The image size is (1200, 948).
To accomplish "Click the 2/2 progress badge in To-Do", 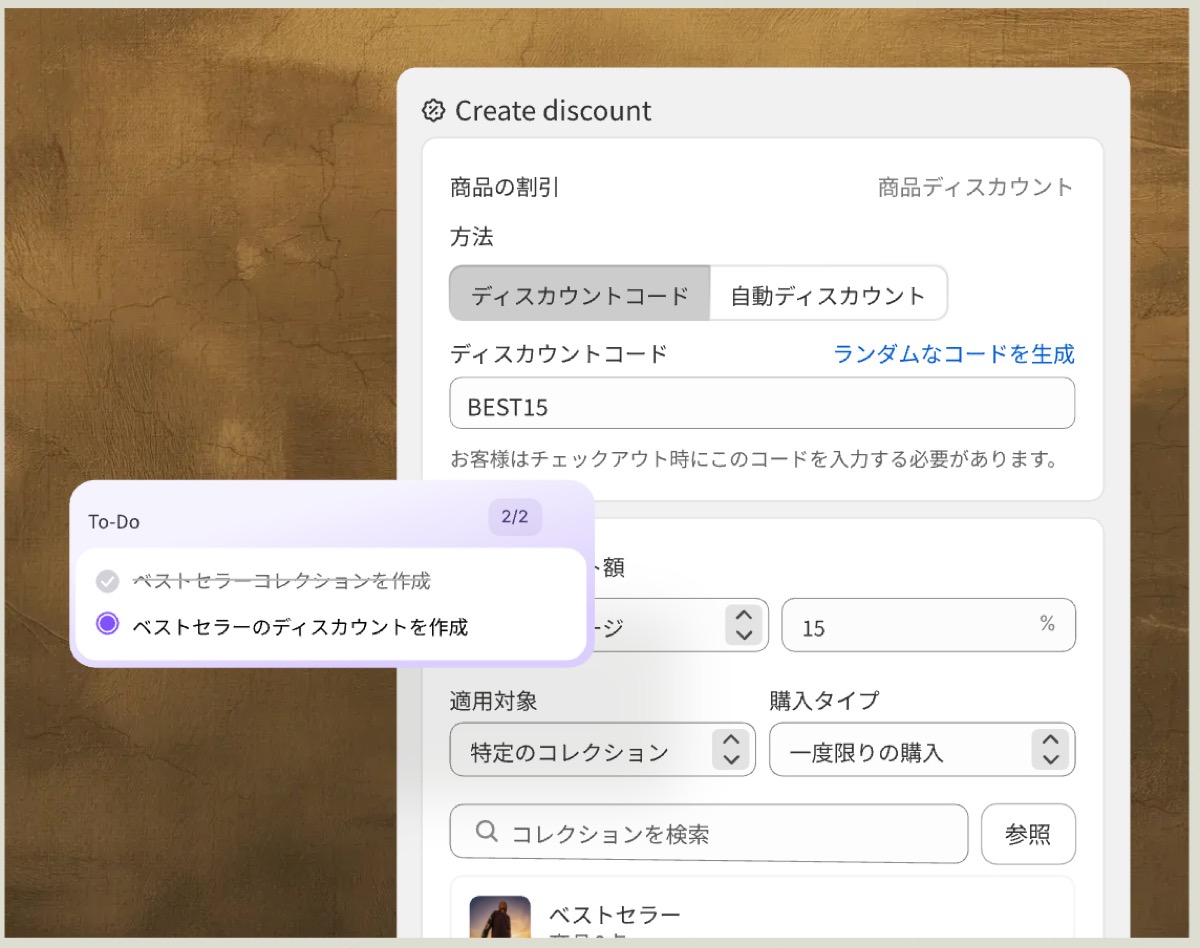I will pyautogui.click(x=515, y=517).
